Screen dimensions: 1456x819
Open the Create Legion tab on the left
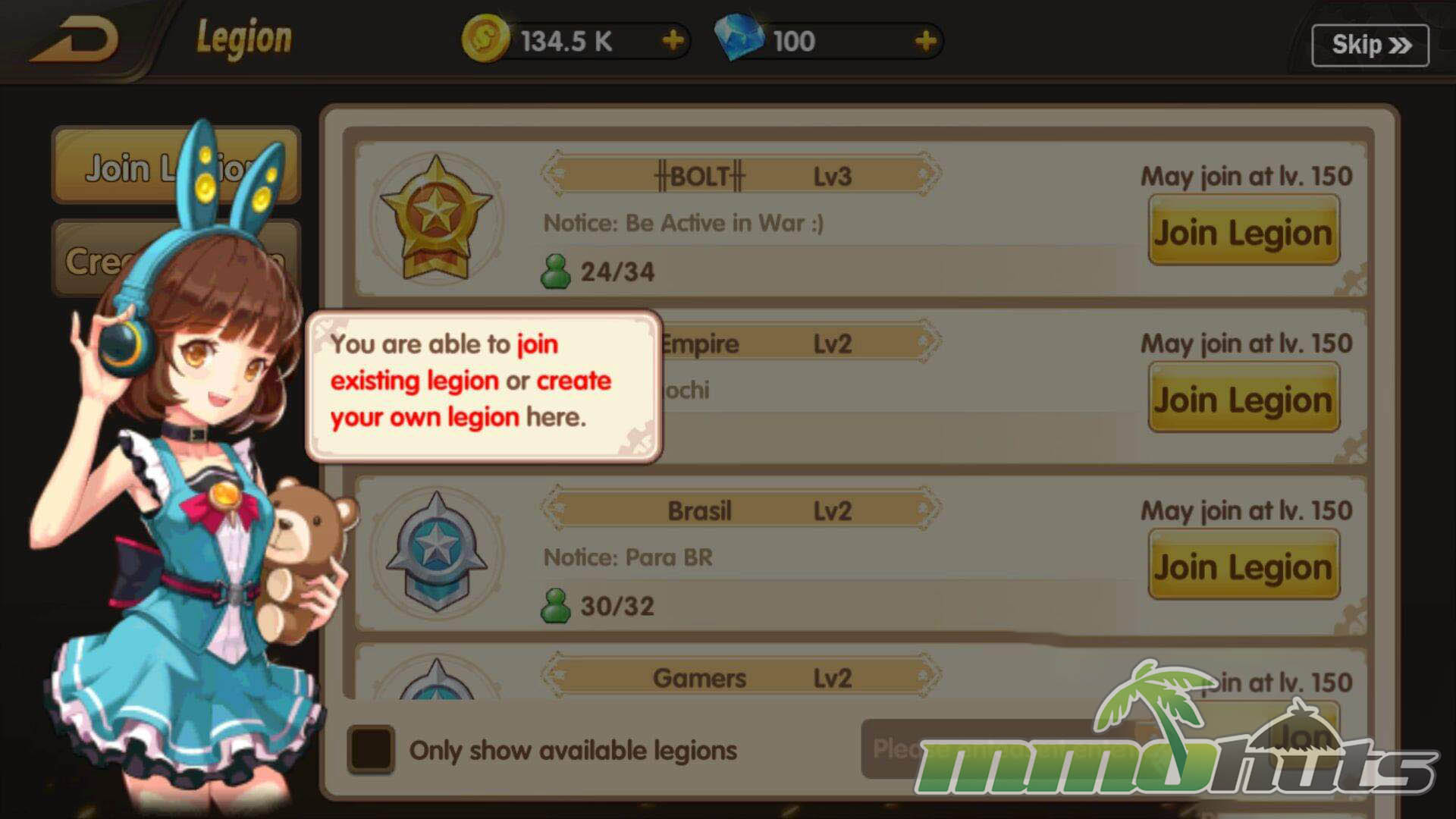pyautogui.click(x=176, y=258)
